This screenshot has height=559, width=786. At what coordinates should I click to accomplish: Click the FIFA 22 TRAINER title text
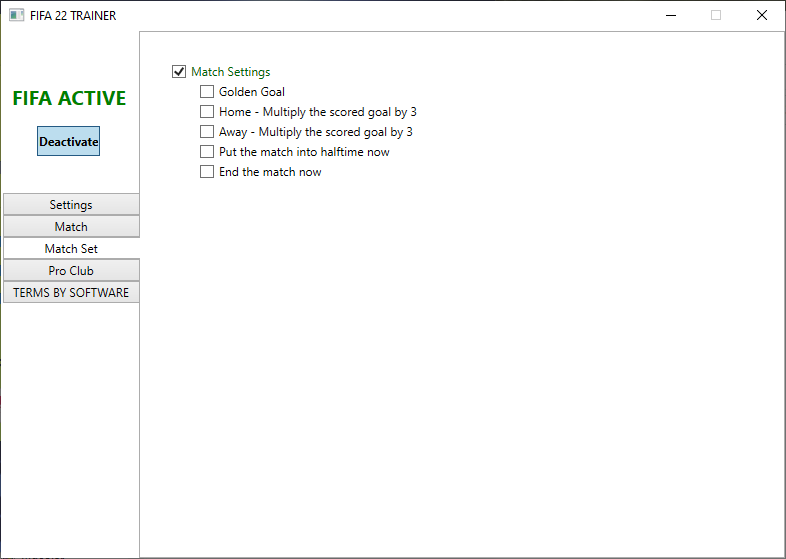(73, 16)
